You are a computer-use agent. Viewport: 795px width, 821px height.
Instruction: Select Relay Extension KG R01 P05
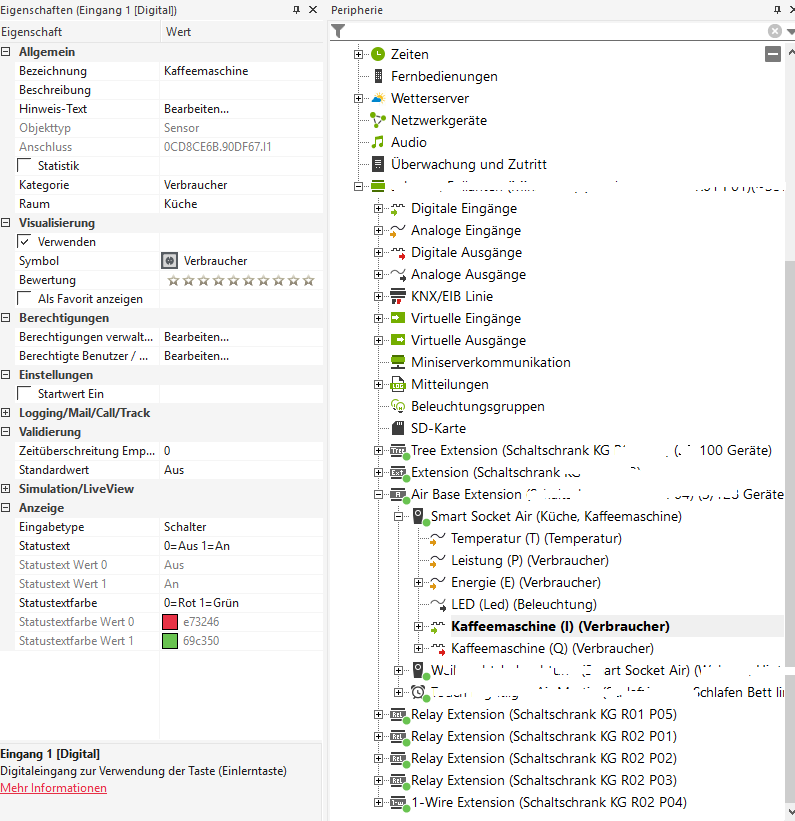tap(544, 715)
